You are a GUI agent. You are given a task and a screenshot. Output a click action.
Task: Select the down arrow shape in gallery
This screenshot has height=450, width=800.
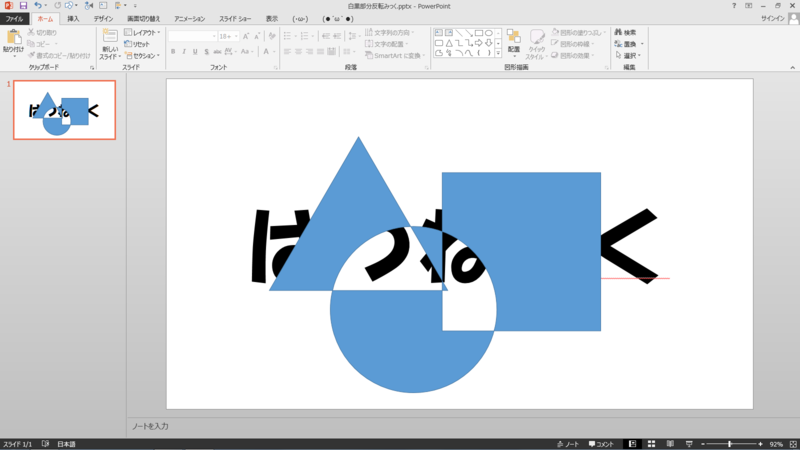click(489, 43)
